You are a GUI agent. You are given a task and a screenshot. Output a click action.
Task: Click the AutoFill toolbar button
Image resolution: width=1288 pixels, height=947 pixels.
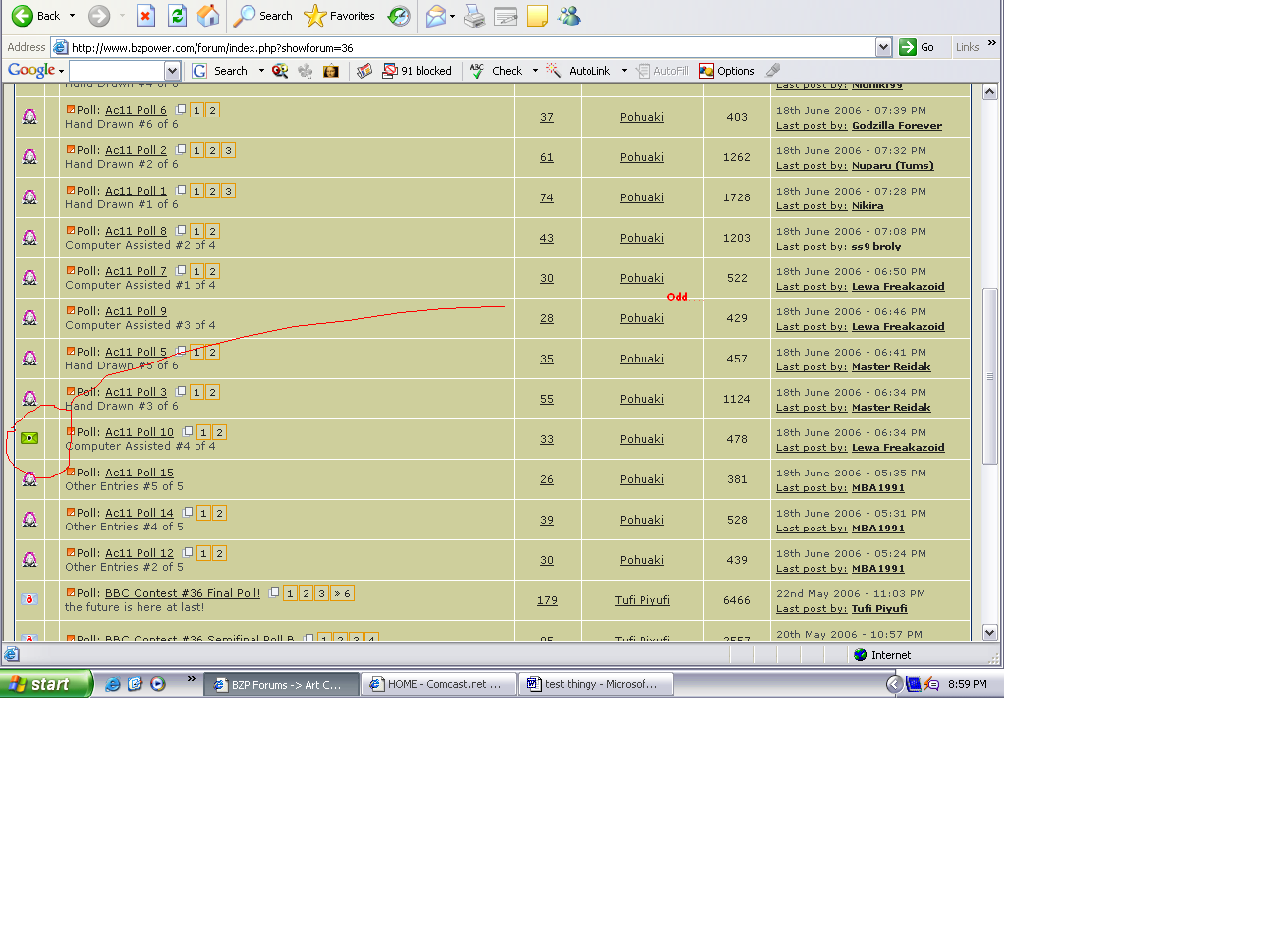[662, 71]
